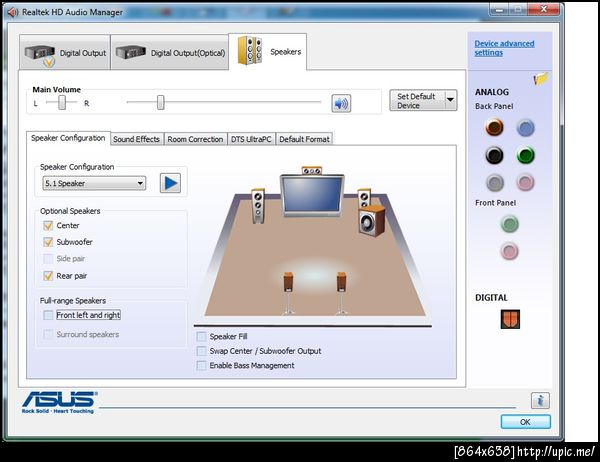This screenshot has height=462, width=600.
Task: Click the L/R balance slider handle
Action: click(62, 103)
